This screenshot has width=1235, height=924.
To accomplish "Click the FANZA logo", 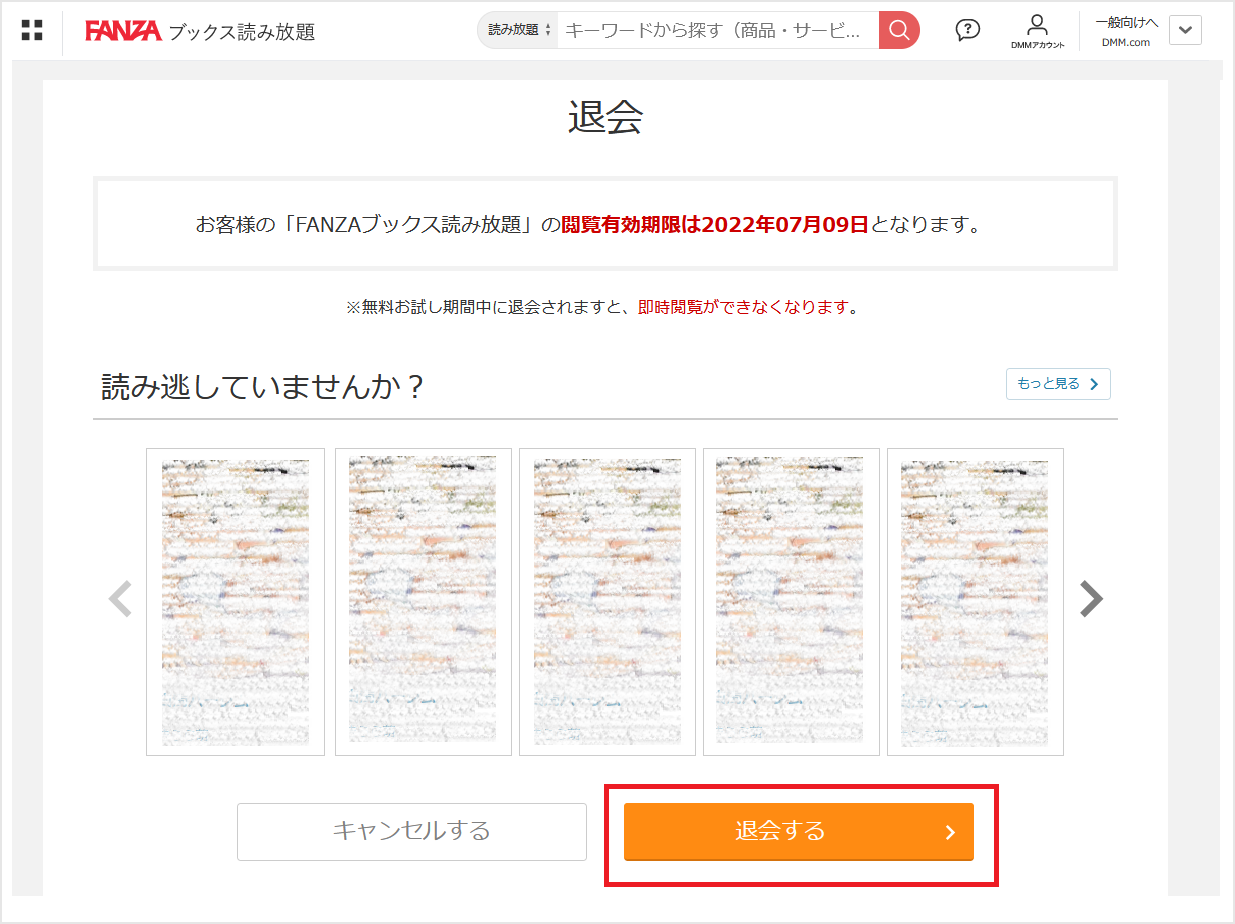I will [x=123, y=31].
